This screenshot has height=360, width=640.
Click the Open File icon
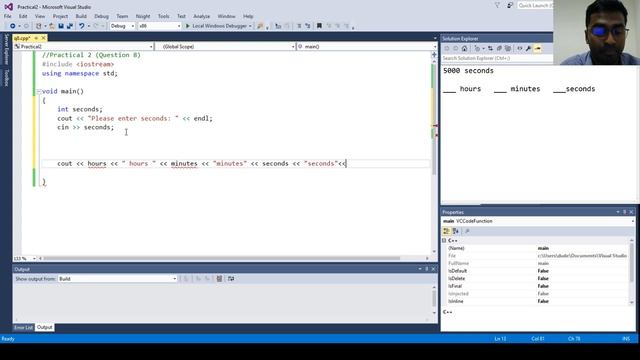52,26
